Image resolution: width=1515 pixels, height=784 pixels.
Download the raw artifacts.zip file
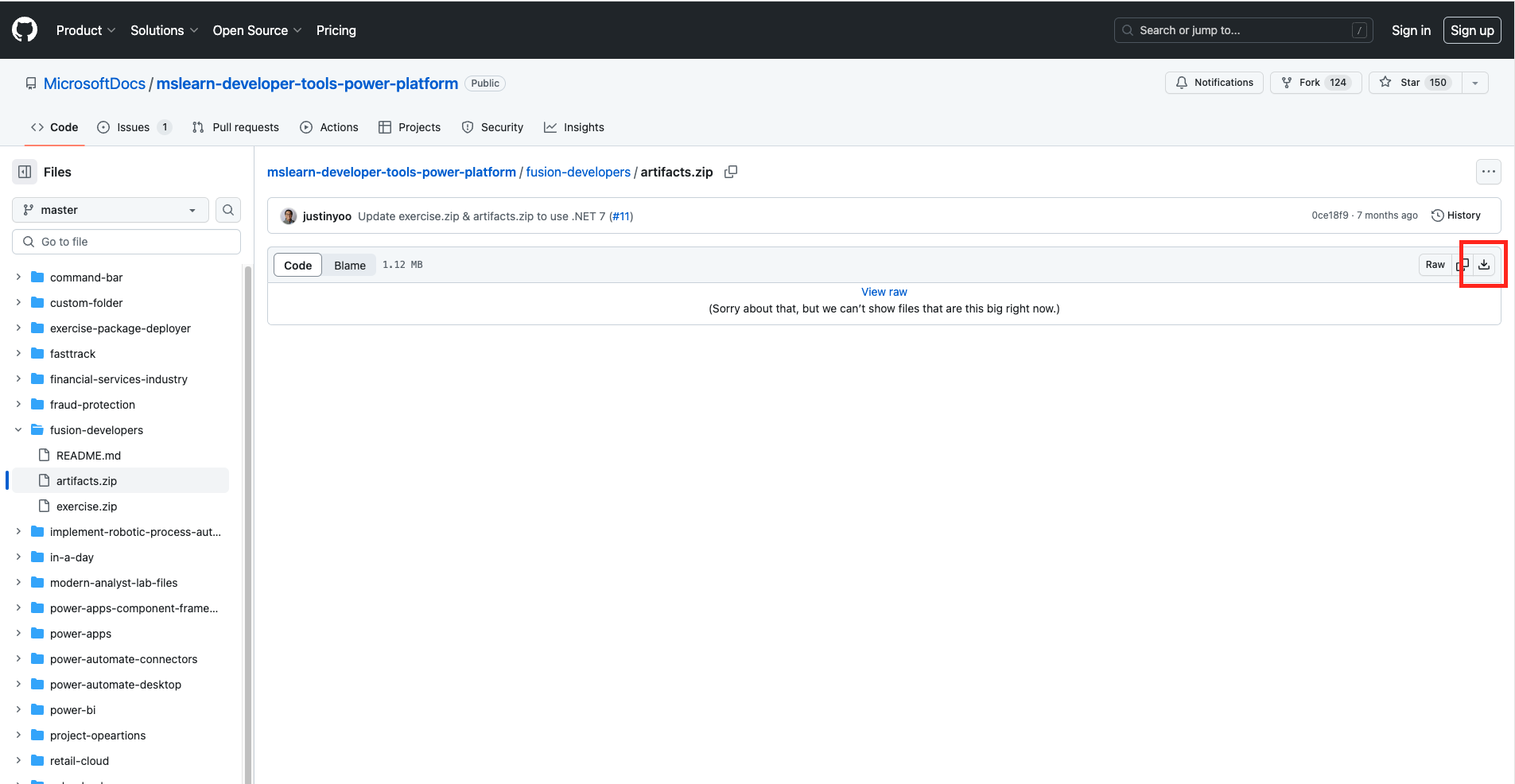[x=1484, y=264]
